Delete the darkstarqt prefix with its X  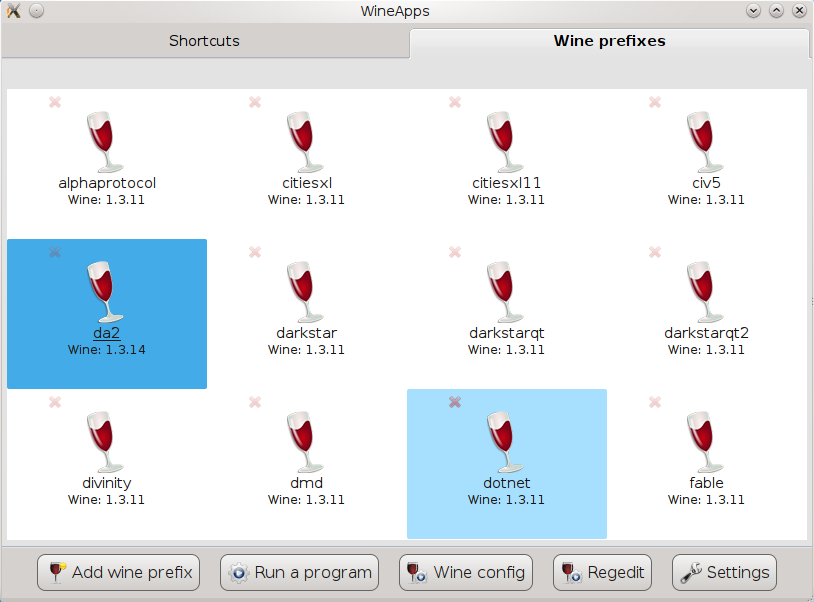click(455, 252)
